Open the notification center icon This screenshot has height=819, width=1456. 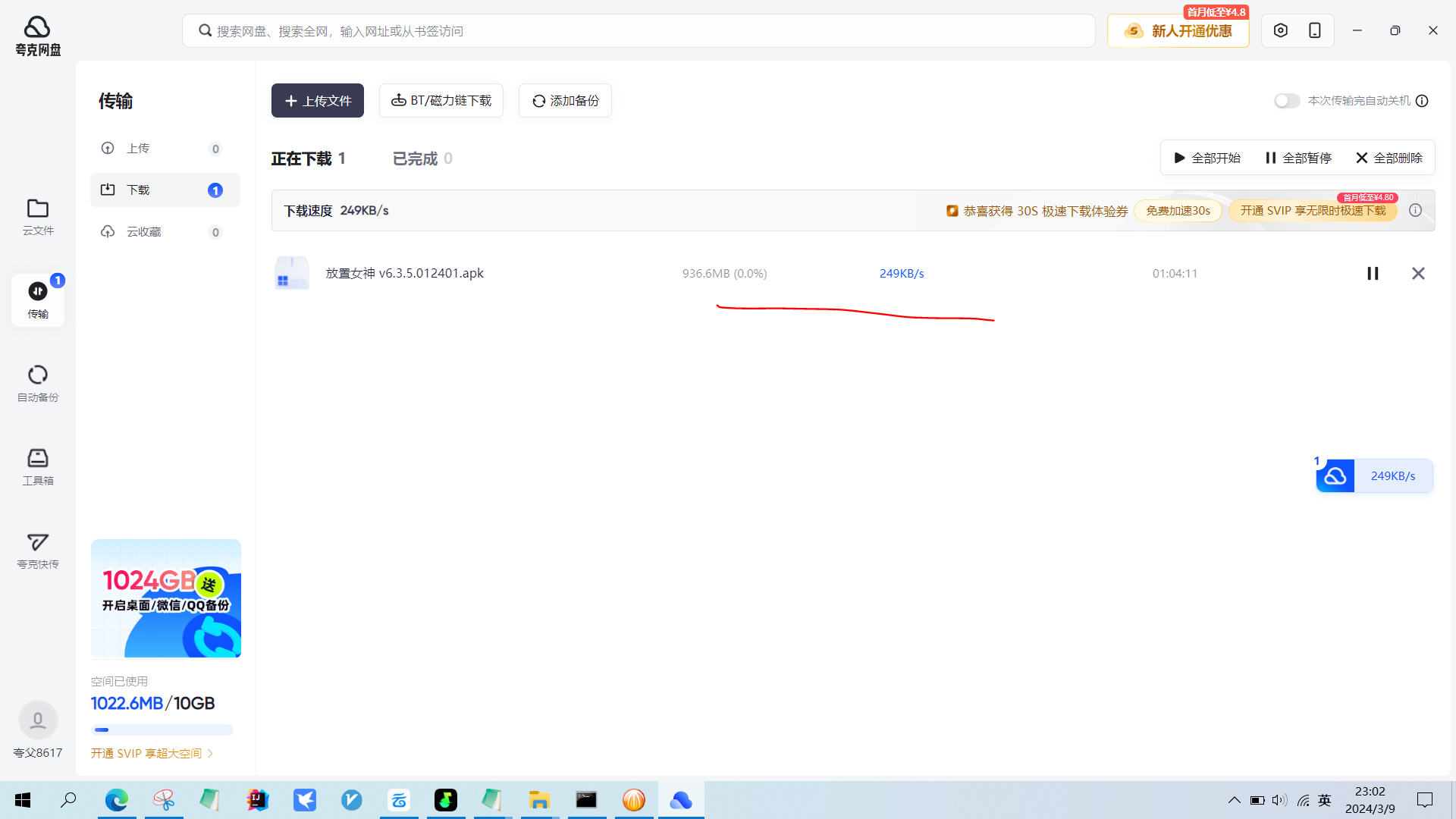(x=1425, y=800)
